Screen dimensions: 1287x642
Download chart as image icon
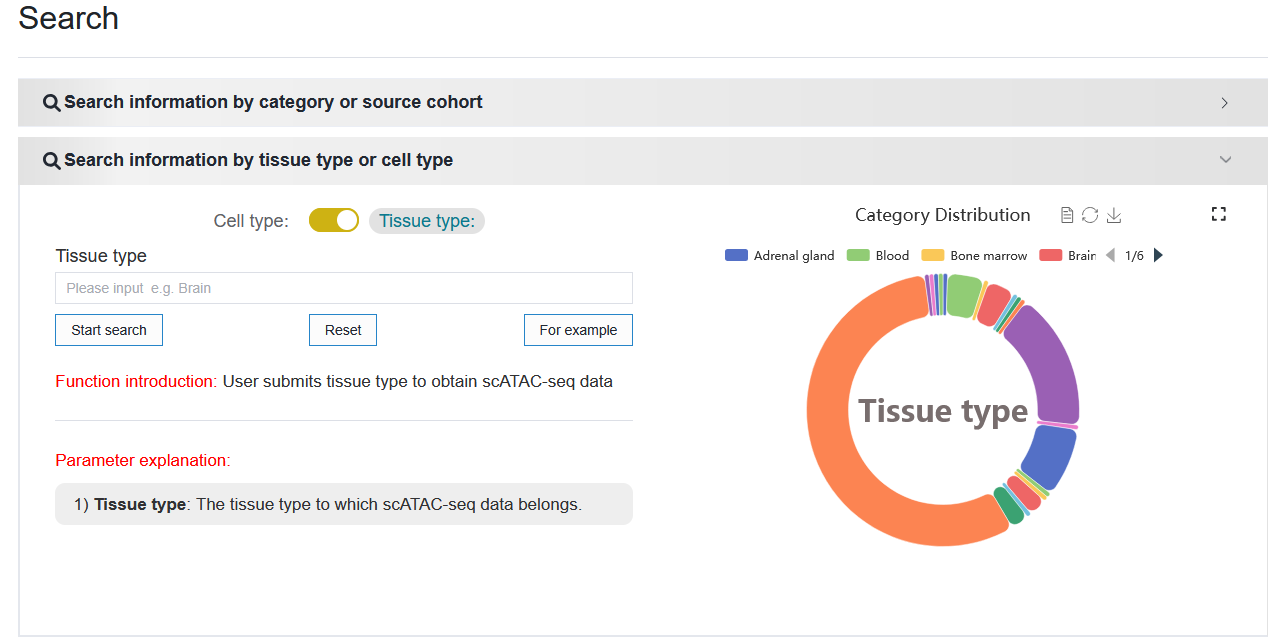tap(1114, 215)
